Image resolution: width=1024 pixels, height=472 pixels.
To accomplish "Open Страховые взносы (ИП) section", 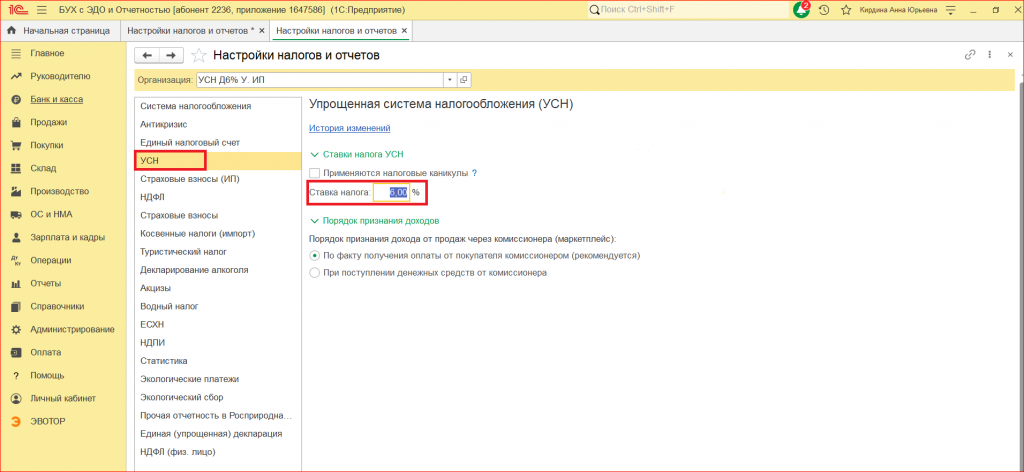I will 217,179.
